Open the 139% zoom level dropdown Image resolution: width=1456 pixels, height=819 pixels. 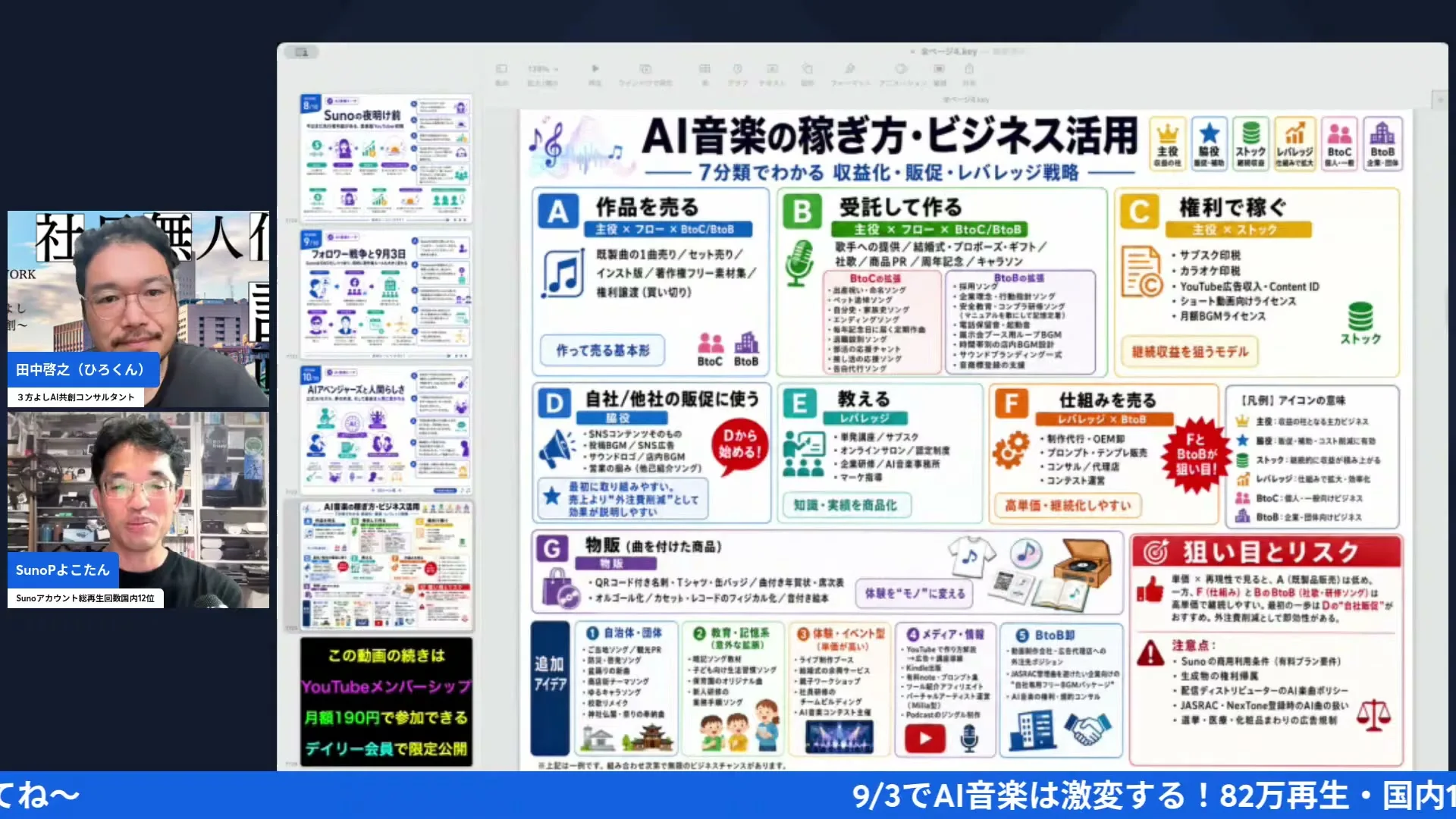(x=541, y=69)
